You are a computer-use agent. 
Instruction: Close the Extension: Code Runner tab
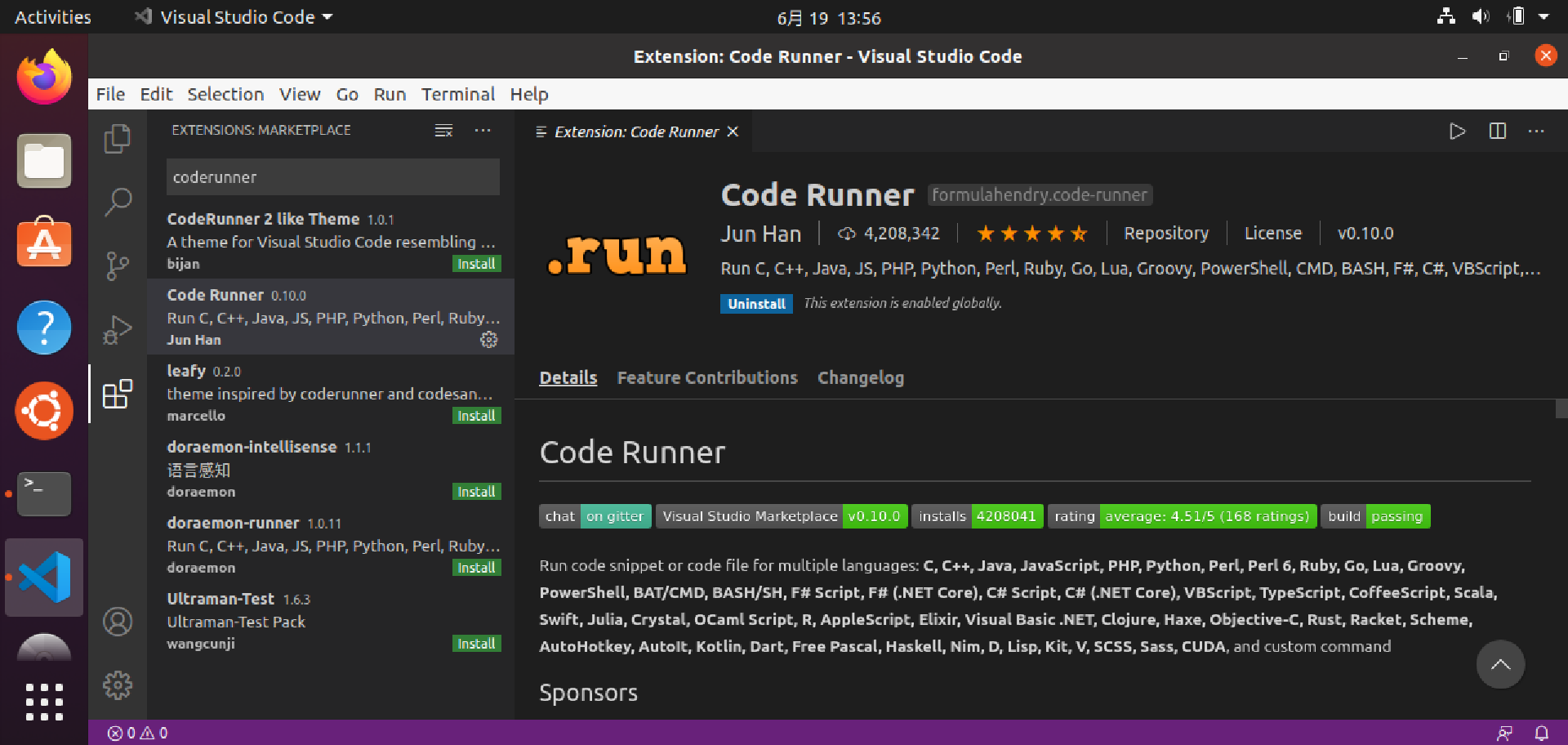coord(733,132)
